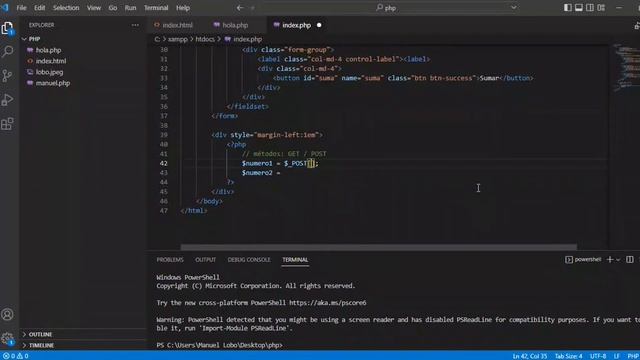Open the Run menu
This screenshot has width=640, height=360.
coord(130,8)
